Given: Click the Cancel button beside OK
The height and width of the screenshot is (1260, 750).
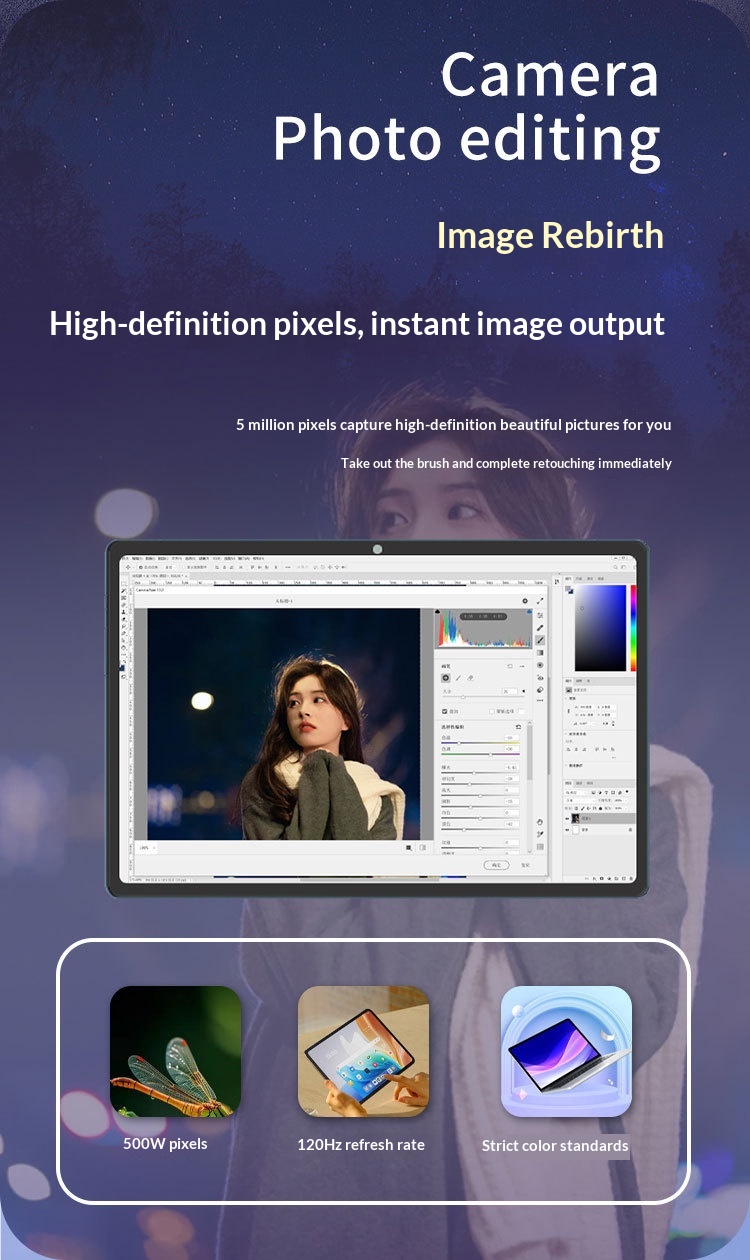Looking at the screenshot, I should (x=524, y=865).
